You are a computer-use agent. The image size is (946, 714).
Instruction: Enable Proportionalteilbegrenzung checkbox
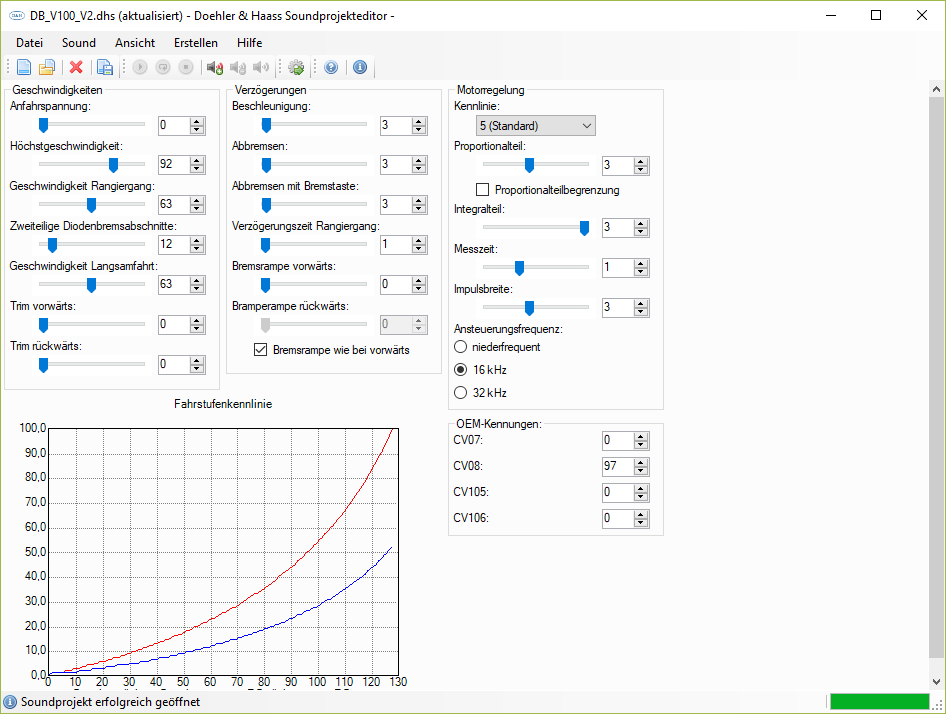point(482,190)
